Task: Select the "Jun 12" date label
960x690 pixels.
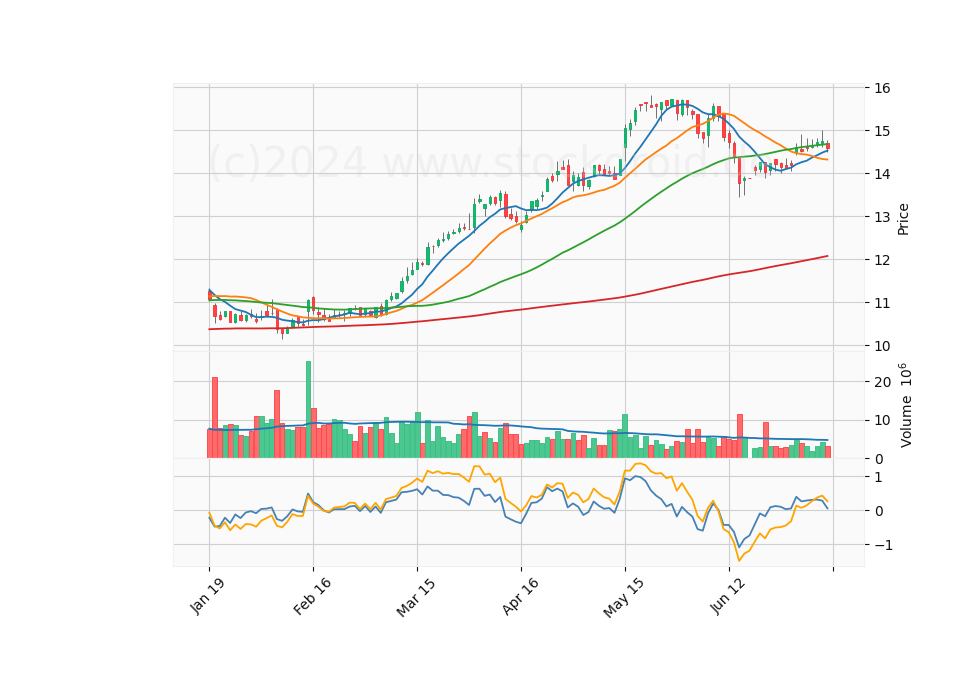Action: coord(728,596)
